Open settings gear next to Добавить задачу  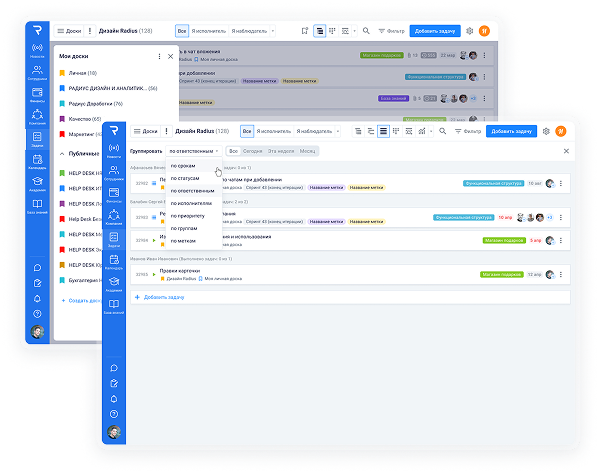pyautogui.click(x=546, y=131)
